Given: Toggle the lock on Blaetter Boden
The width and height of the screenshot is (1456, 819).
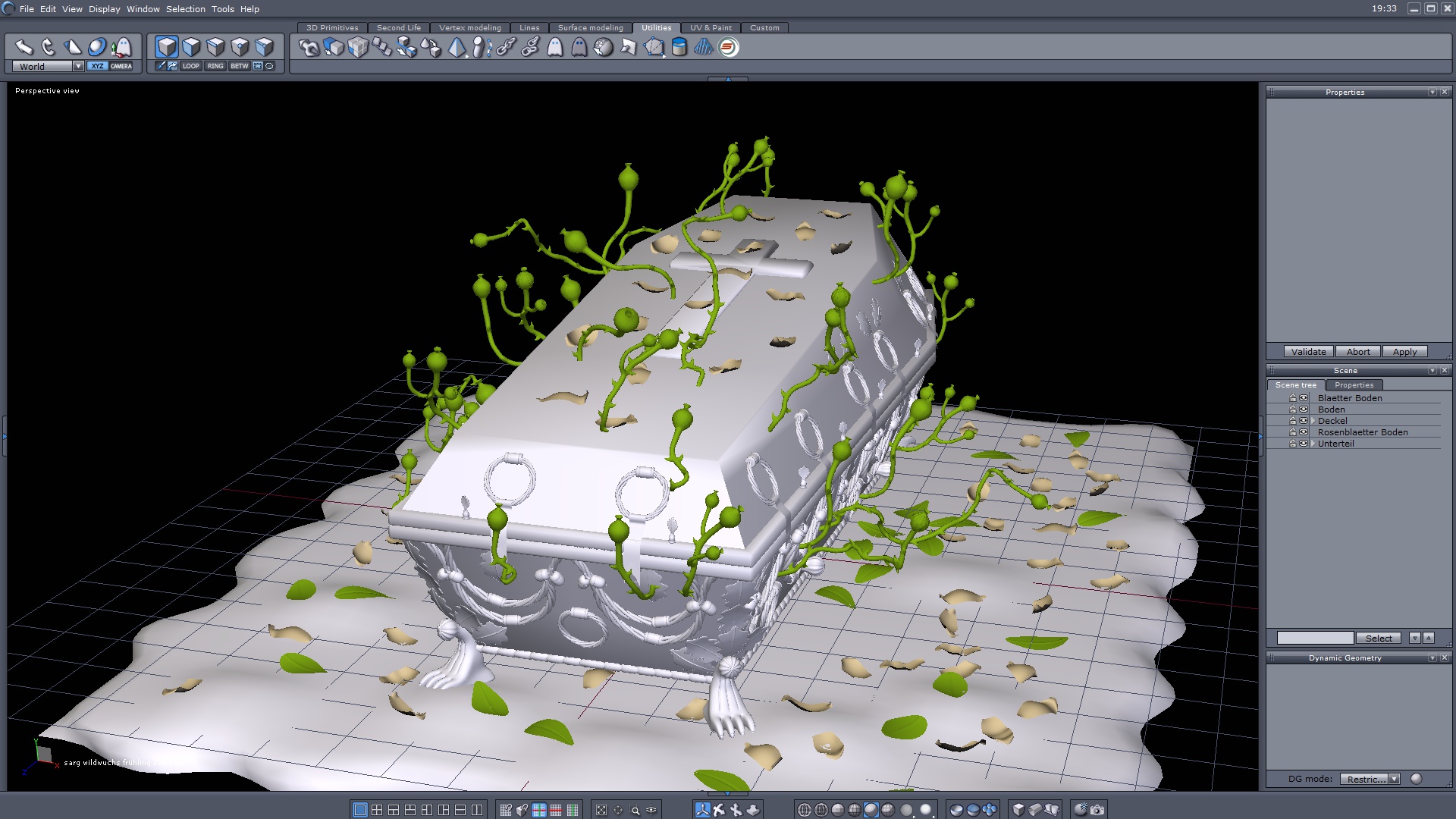Looking at the screenshot, I should pyautogui.click(x=1293, y=398).
